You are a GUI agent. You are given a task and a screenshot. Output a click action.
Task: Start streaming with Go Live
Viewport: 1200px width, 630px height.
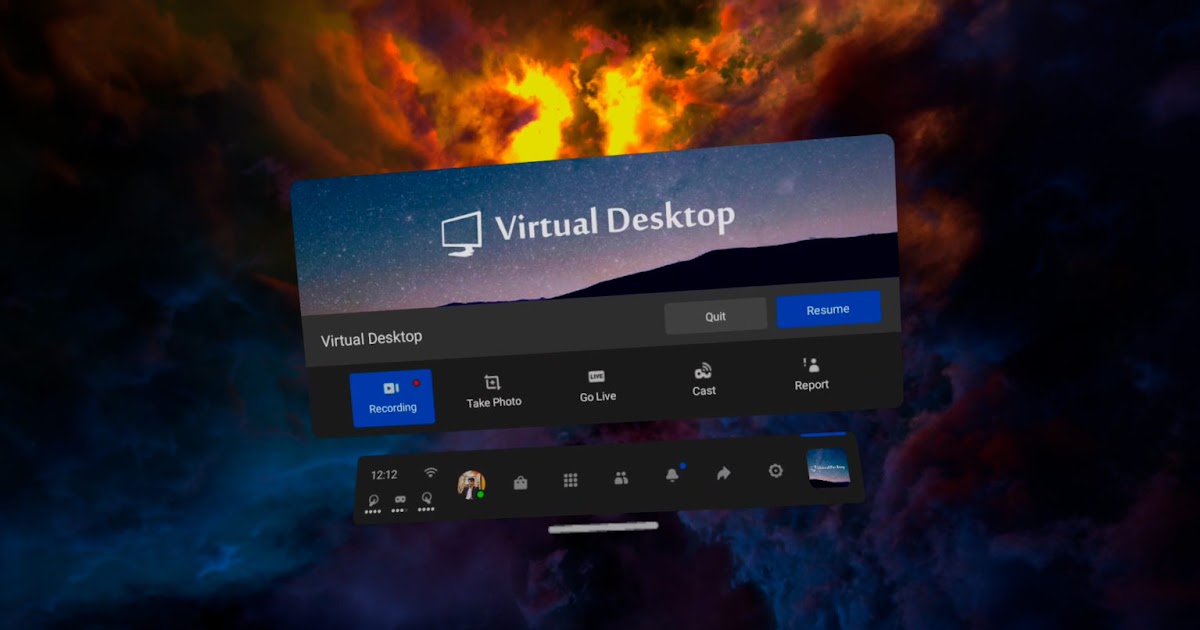(598, 386)
